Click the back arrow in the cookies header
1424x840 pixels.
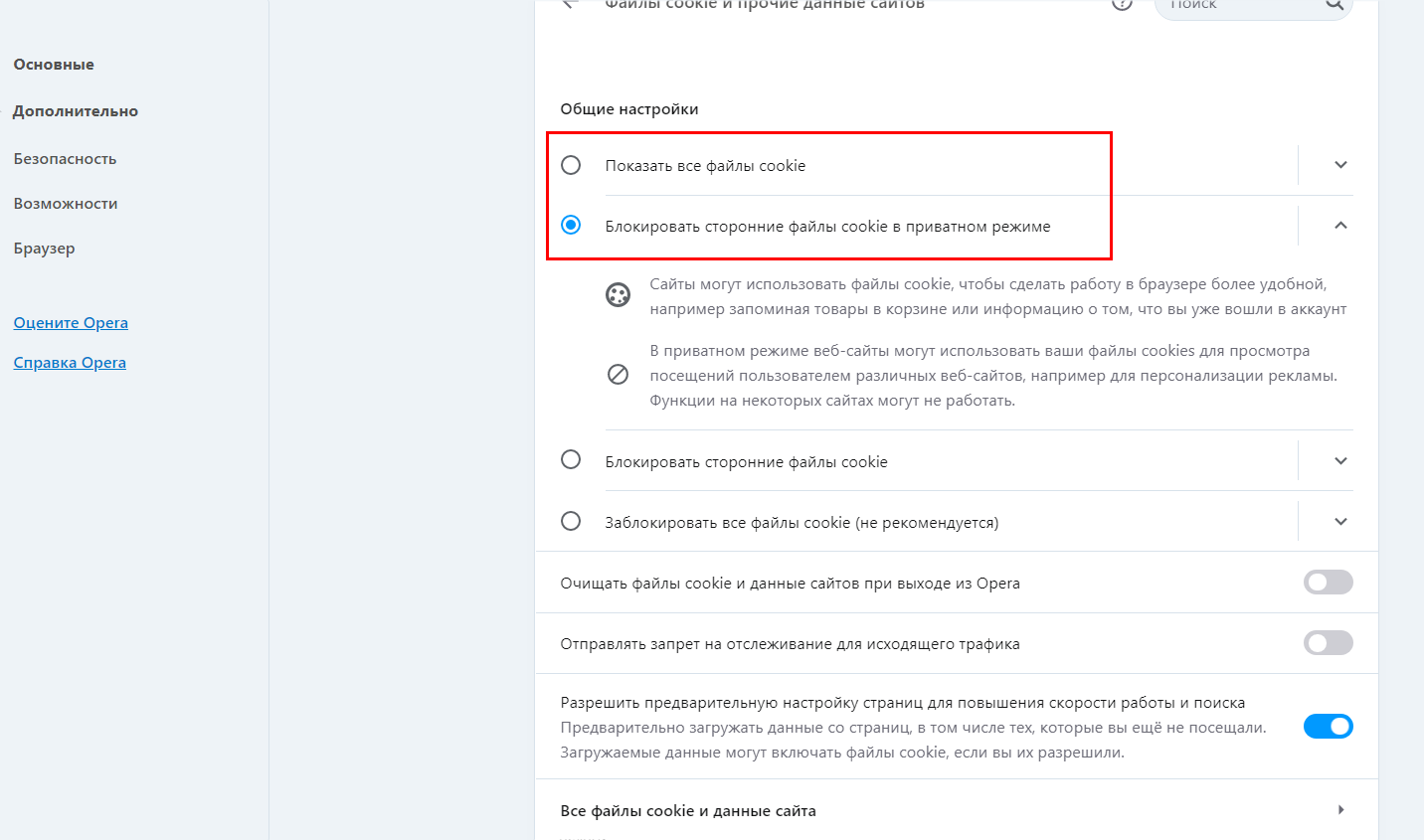570,4
